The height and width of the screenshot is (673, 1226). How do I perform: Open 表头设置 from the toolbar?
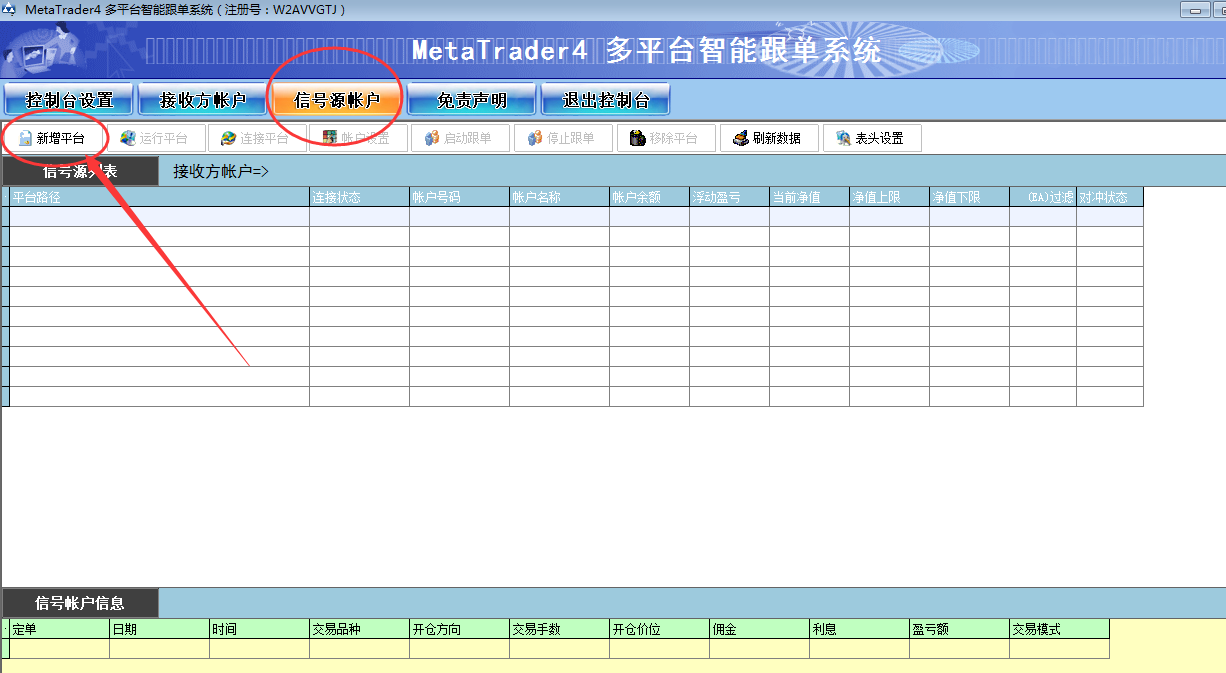click(872, 138)
